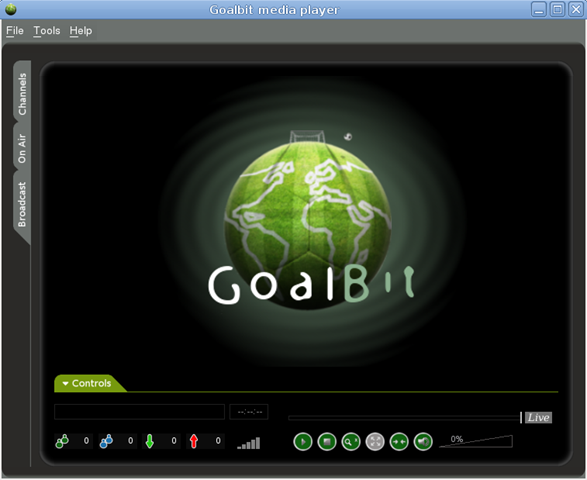Image resolution: width=587 pixels, height=480 pixels.
Task: Maximize the Goalbit media player window
Action: click(557, 9)
